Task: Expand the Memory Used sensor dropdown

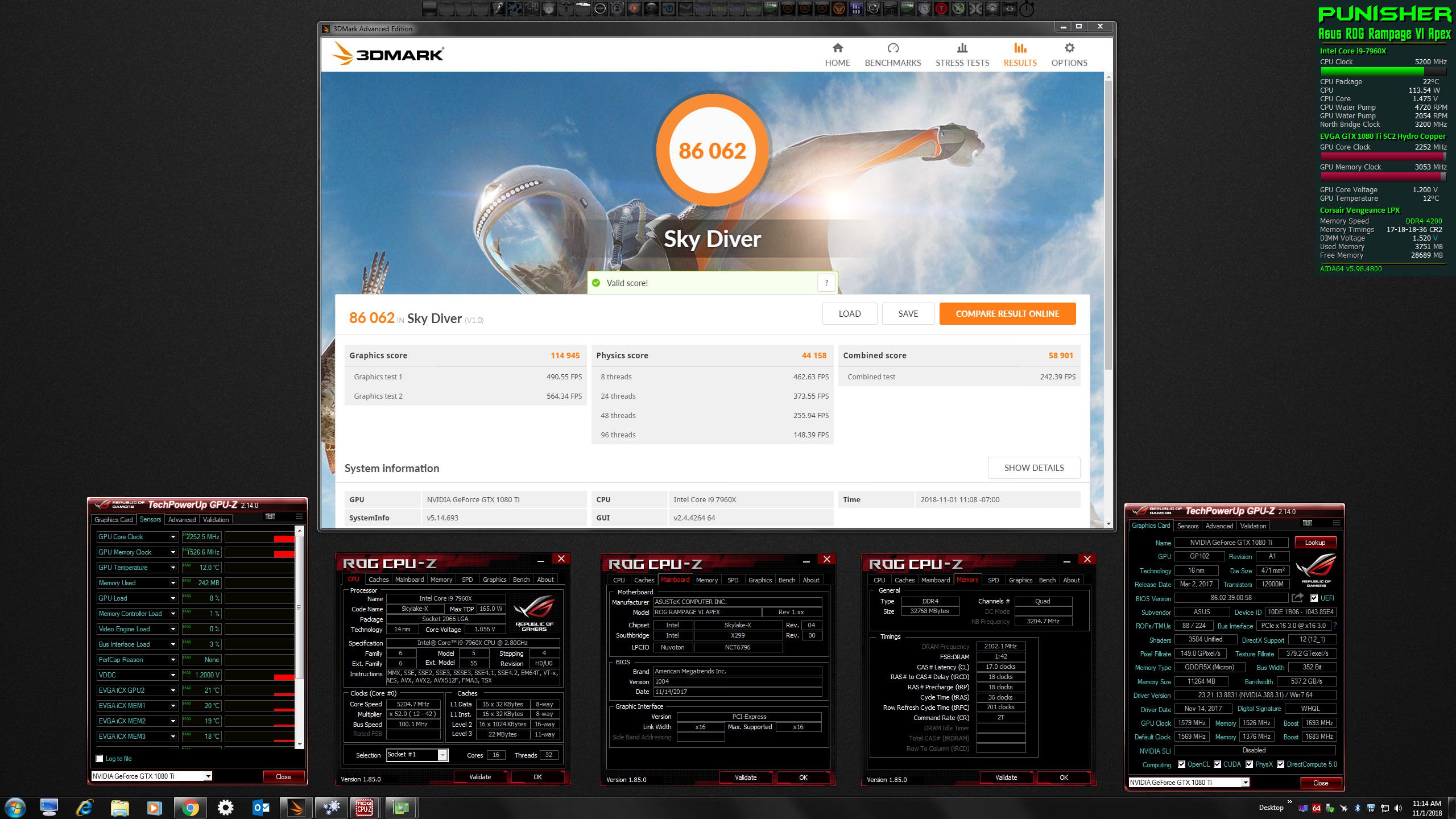Action: (x=173, y=583)
